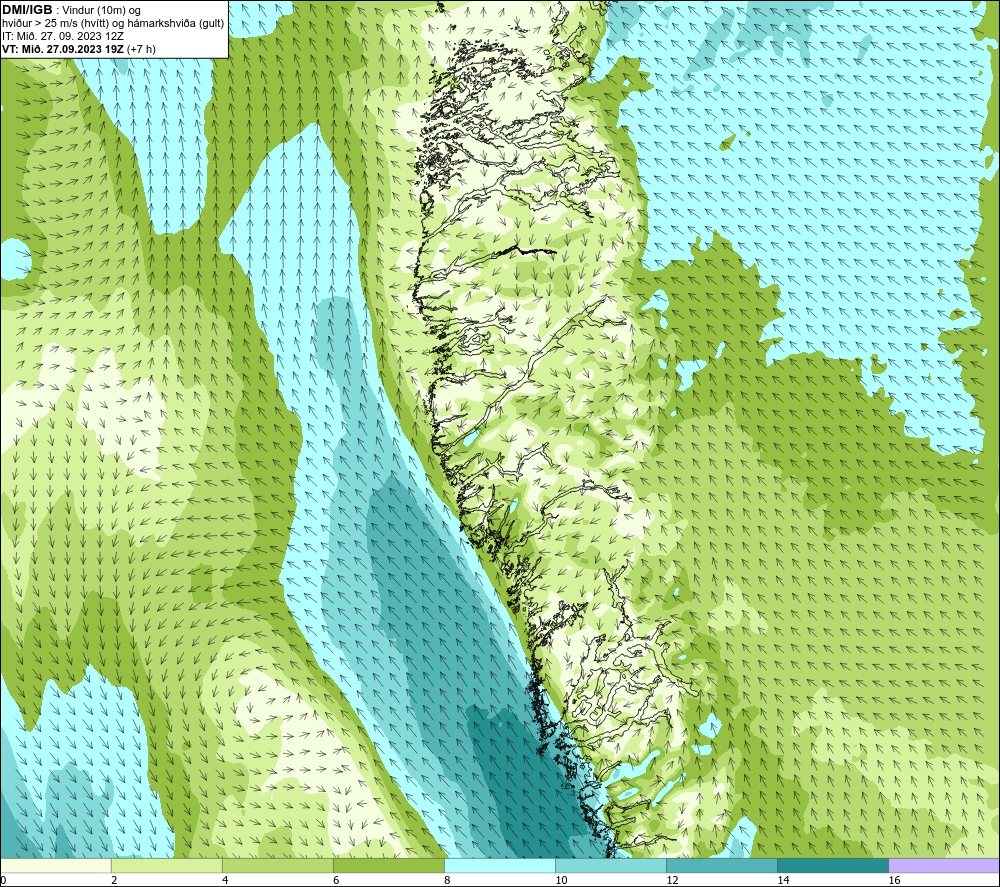Click the 8–10 m/s pale cyan legend swatch
This screenshot has width=1000, height=887.
point(499,865)
